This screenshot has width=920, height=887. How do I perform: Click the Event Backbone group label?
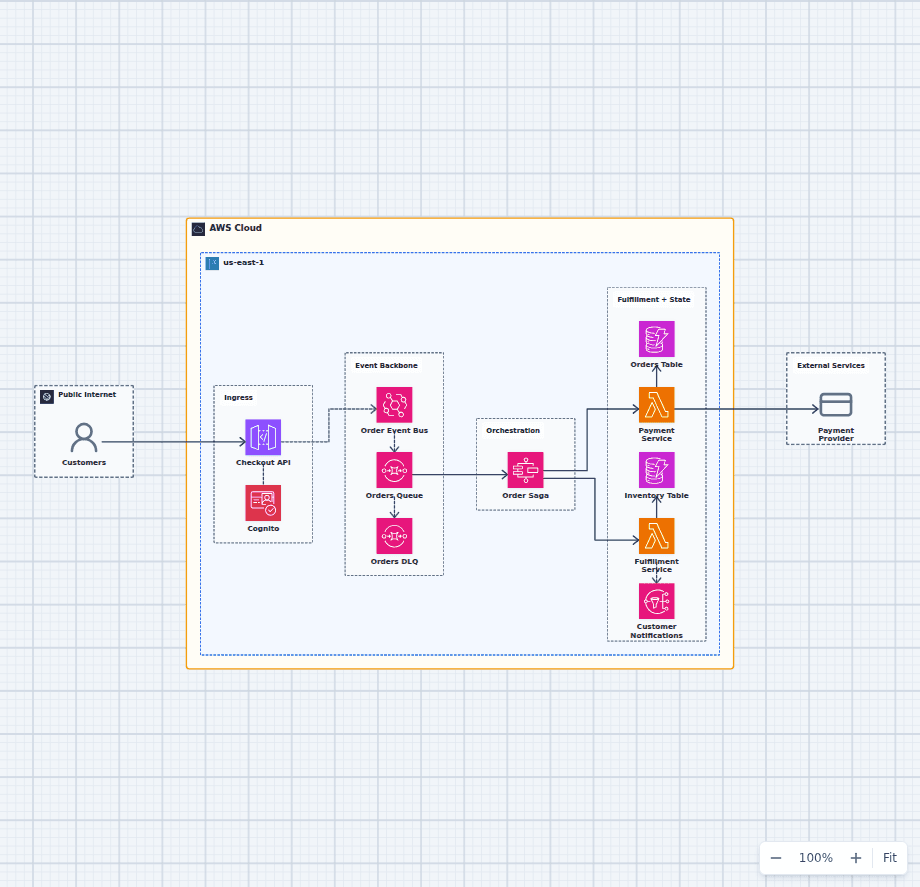(x=386, y=365)
